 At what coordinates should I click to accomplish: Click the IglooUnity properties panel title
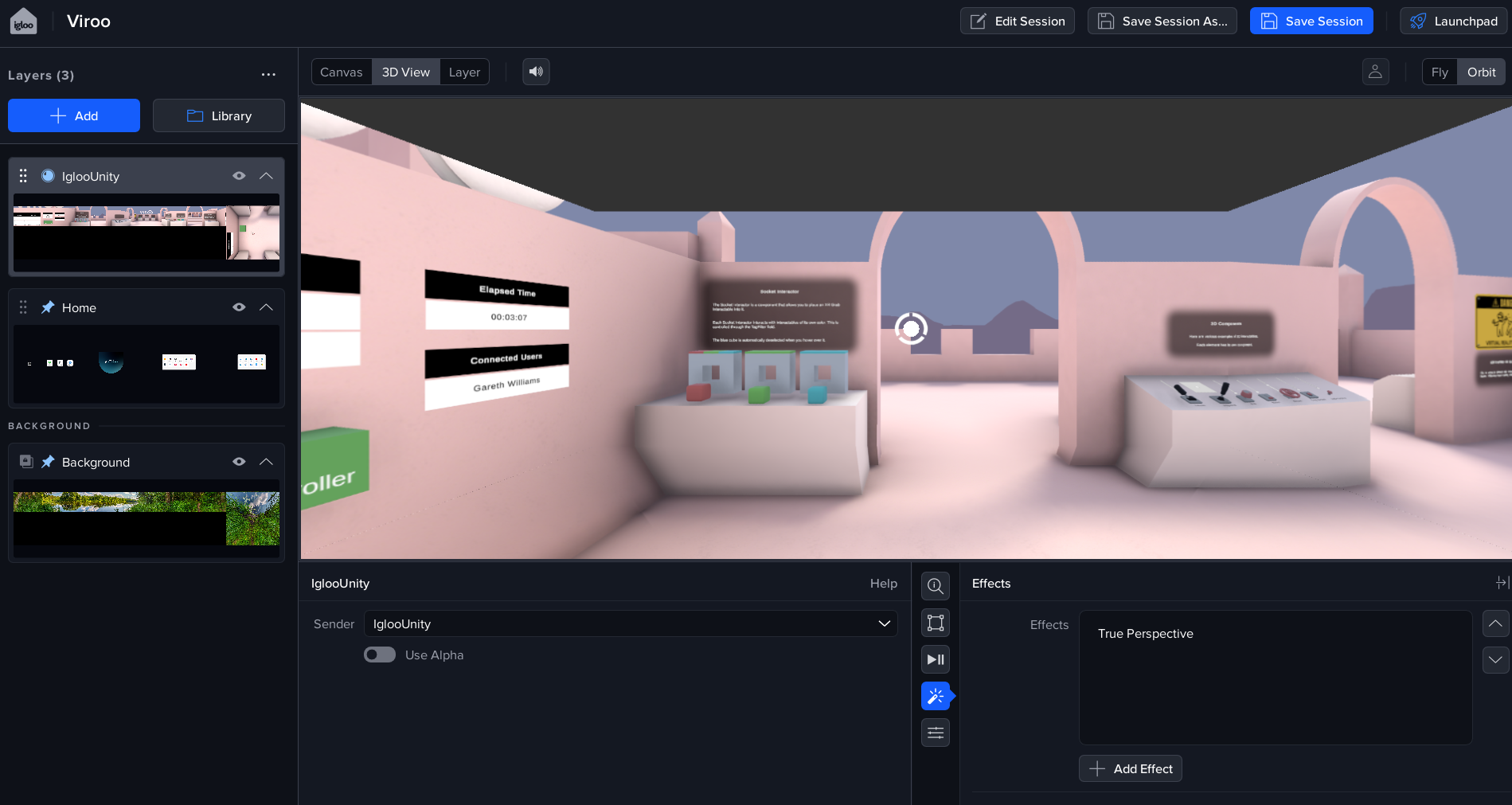click(340, 584)
